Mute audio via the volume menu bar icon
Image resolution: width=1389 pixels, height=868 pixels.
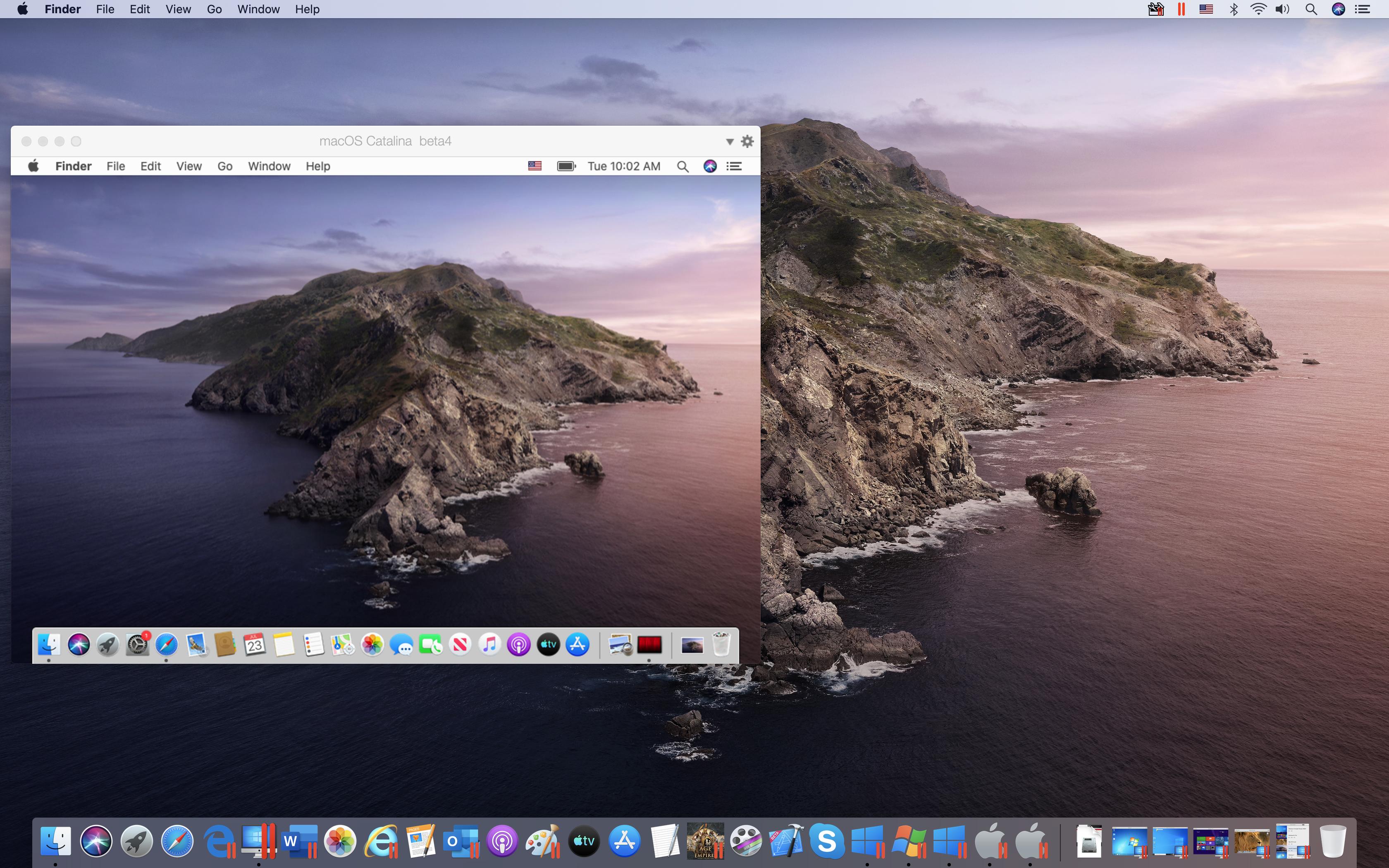pos(1283,9)
